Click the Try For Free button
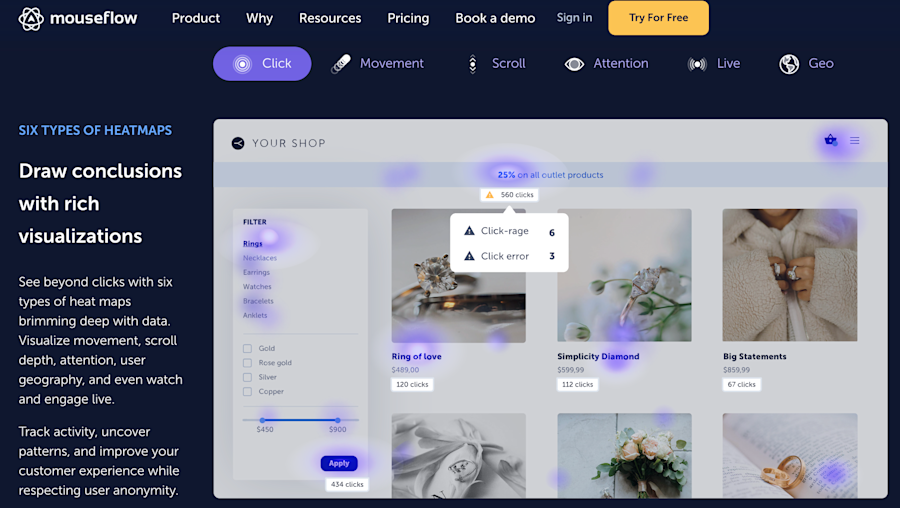This screenshot has height=508, width=900. 658,18
